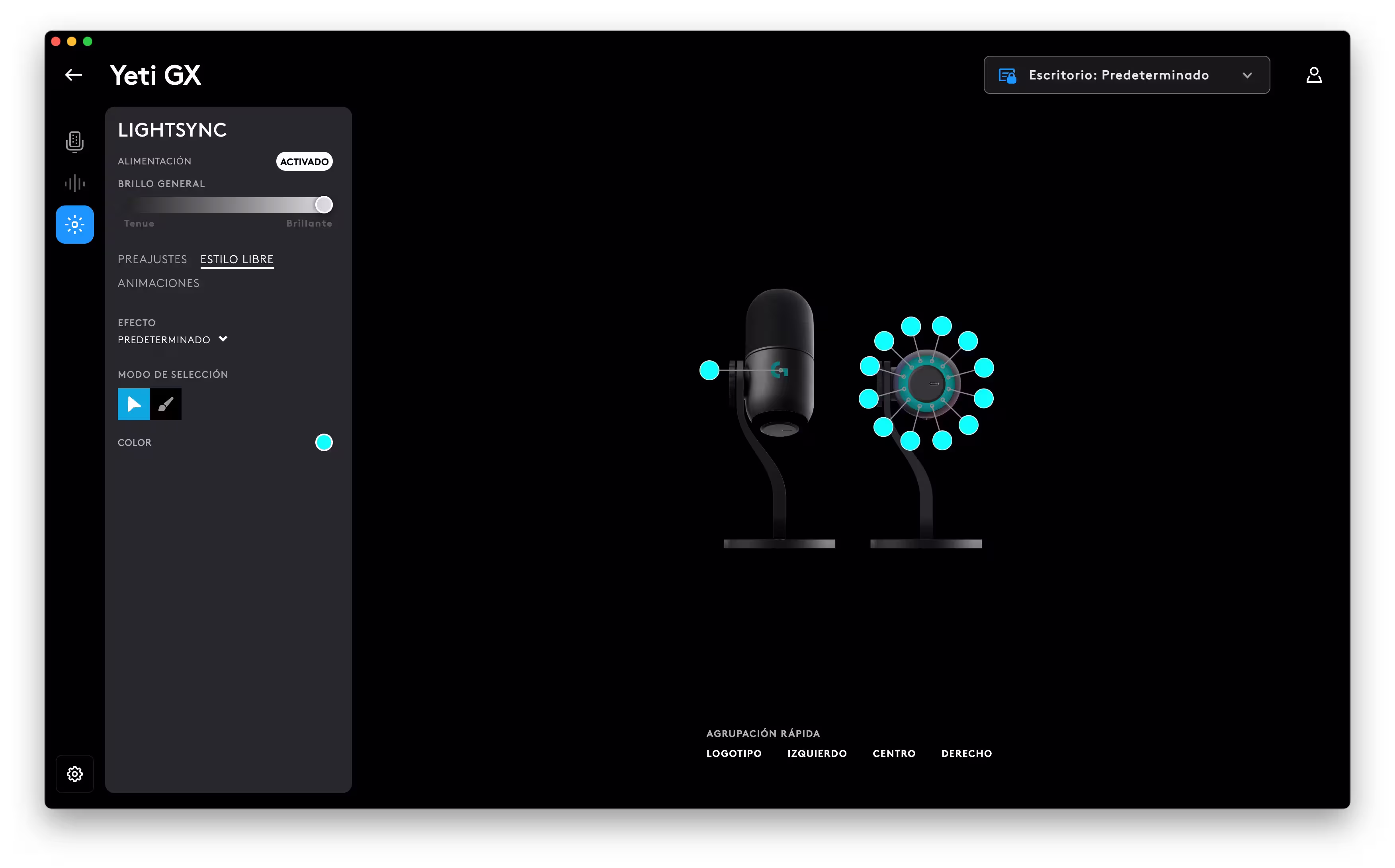The height and width of the screenshot is (868, 1395).
Task: Click the Tenue end of brightness slider
Action: tap(139, 223)
